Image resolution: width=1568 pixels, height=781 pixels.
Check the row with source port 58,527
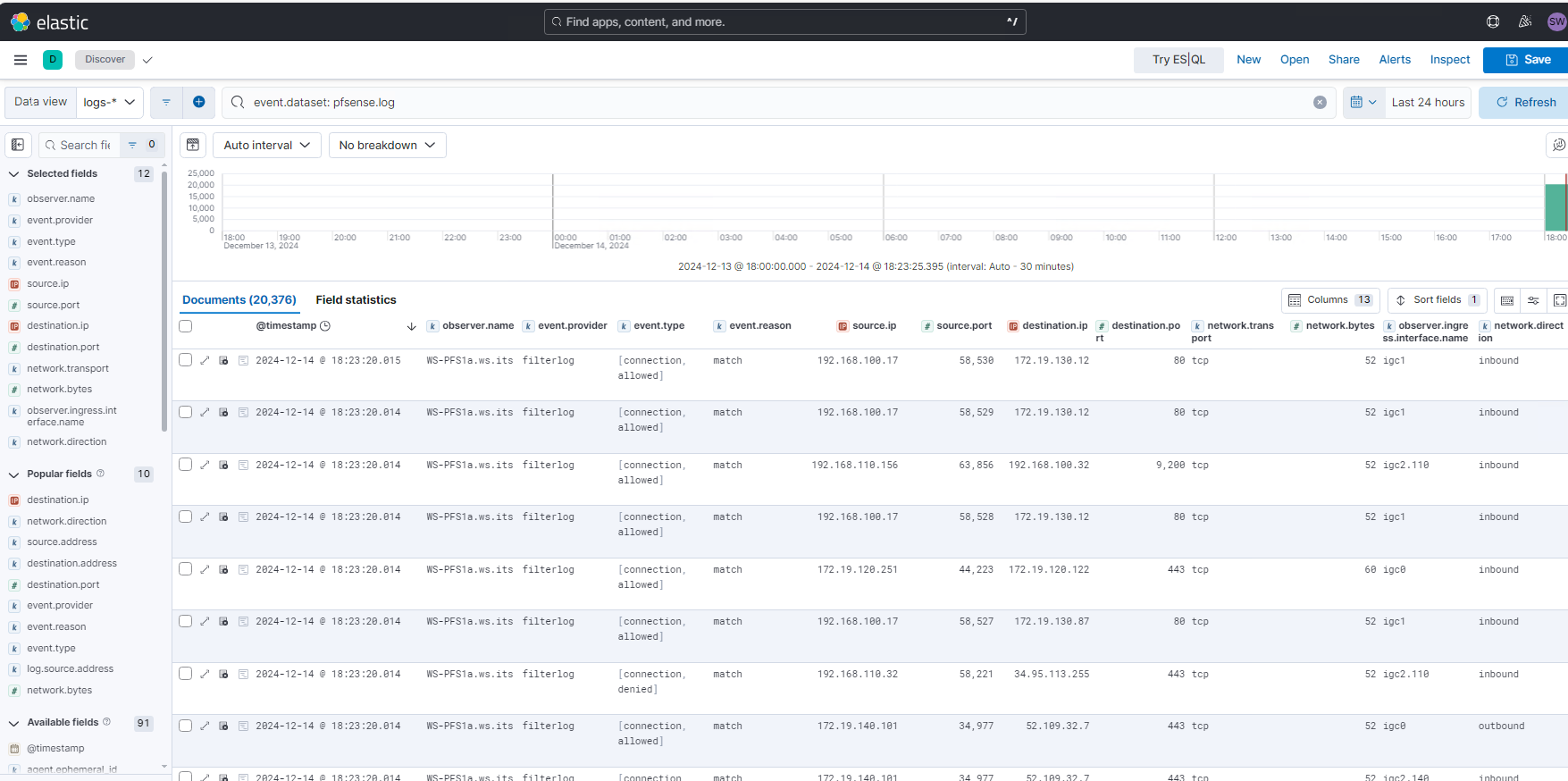(x=186, y=621)
